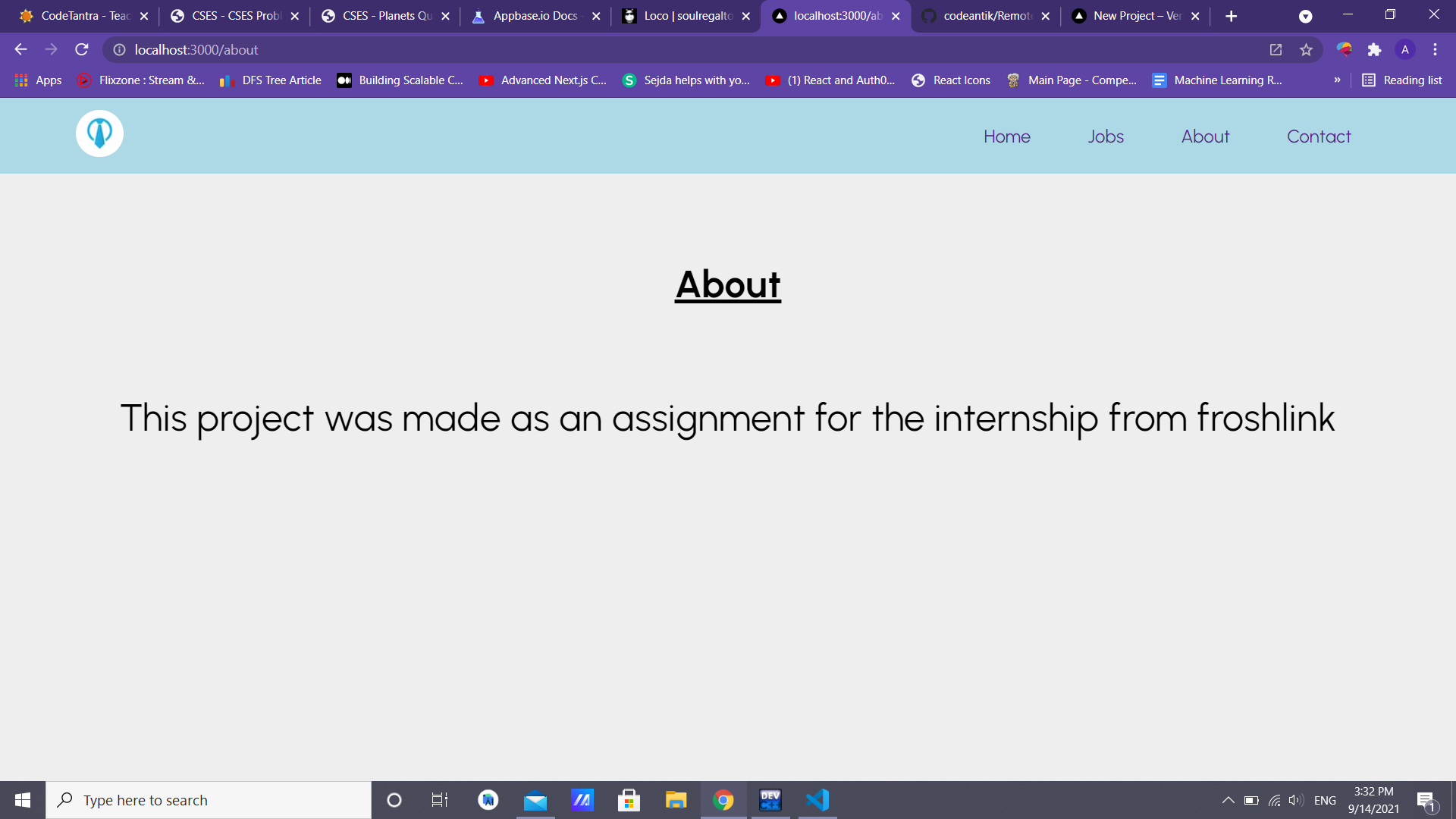Screen dimensions: 1456x819
Task: Open page in app icon in address bar
Action: [x=1276, y=50]
